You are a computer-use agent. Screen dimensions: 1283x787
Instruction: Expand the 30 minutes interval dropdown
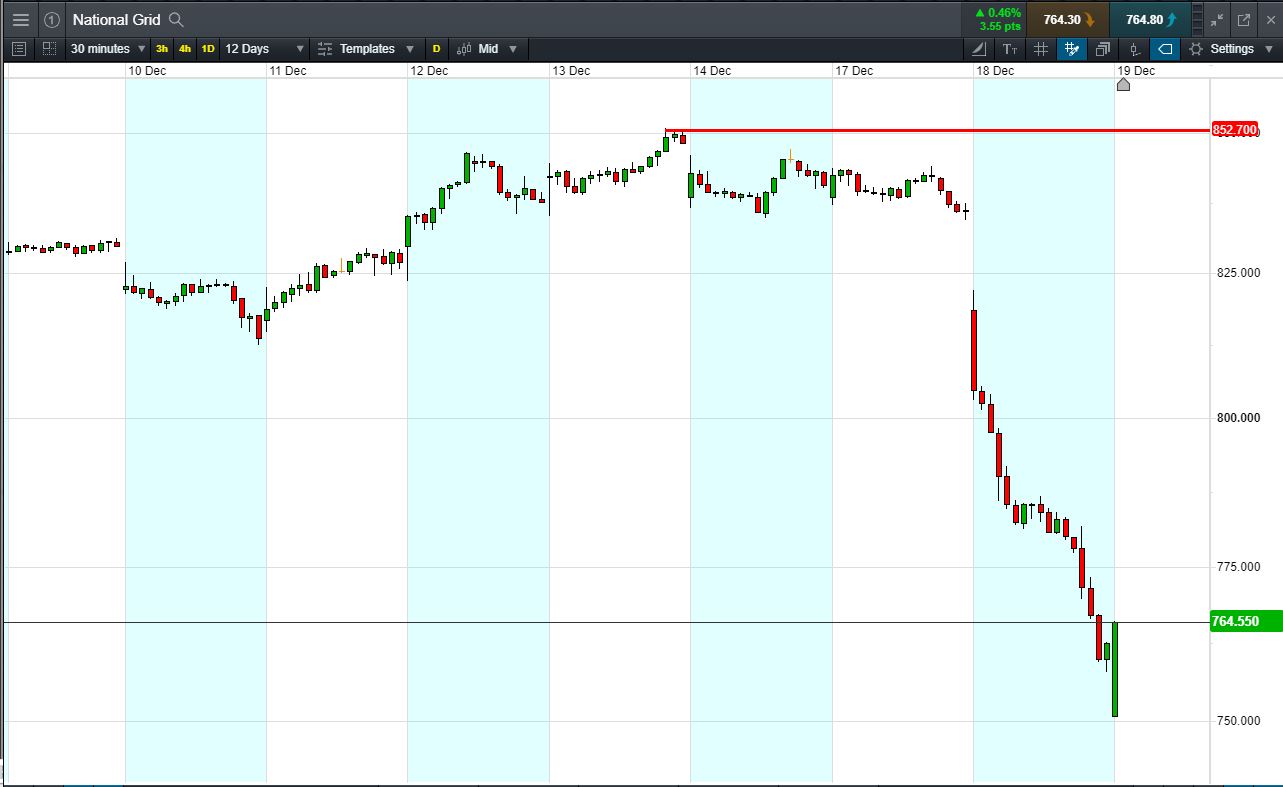[141, 49]
